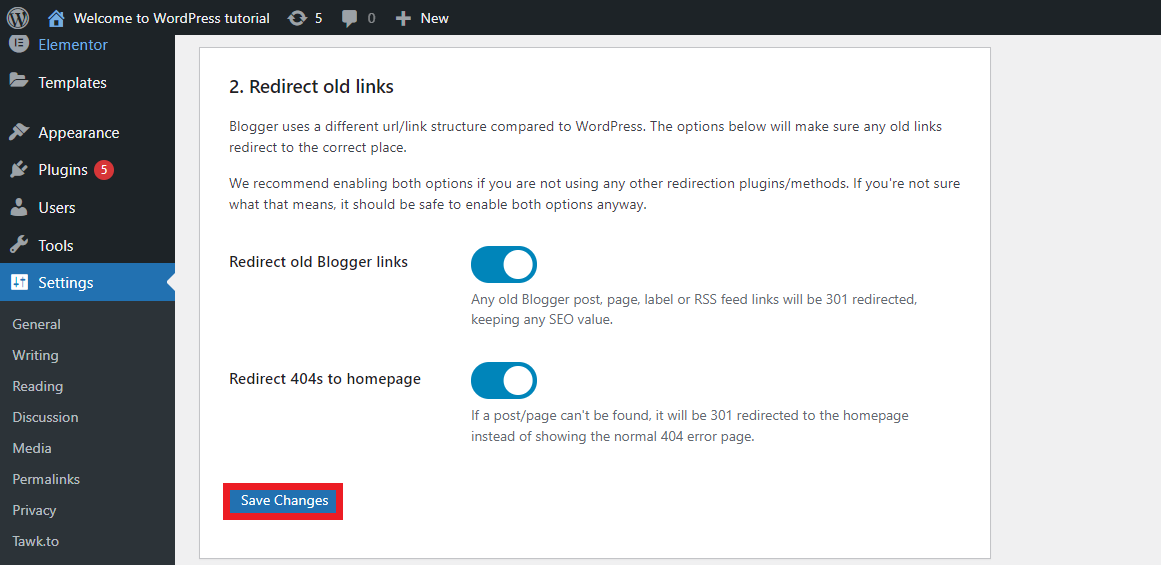
Task: Go to Media settings submenu
Action: (x=32, y=448)
